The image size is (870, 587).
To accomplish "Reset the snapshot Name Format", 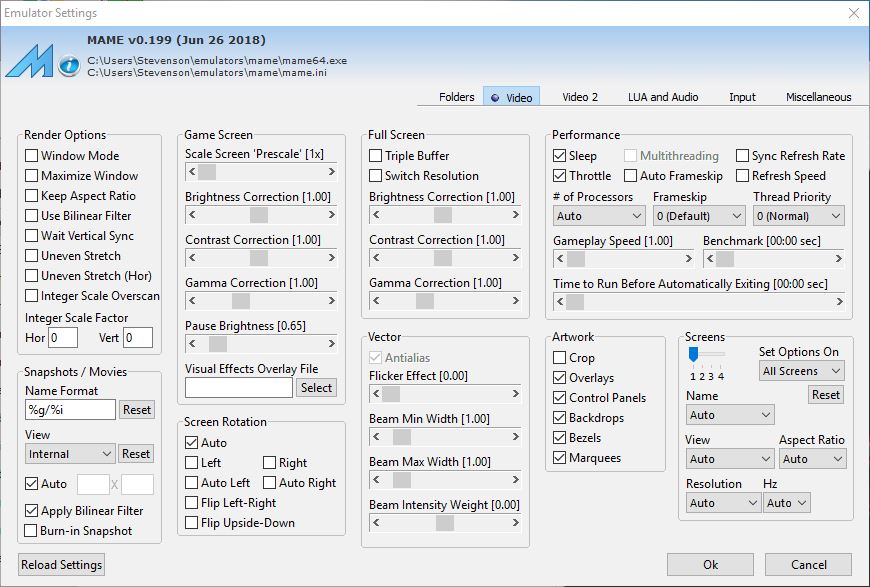I will pos(136,410).
